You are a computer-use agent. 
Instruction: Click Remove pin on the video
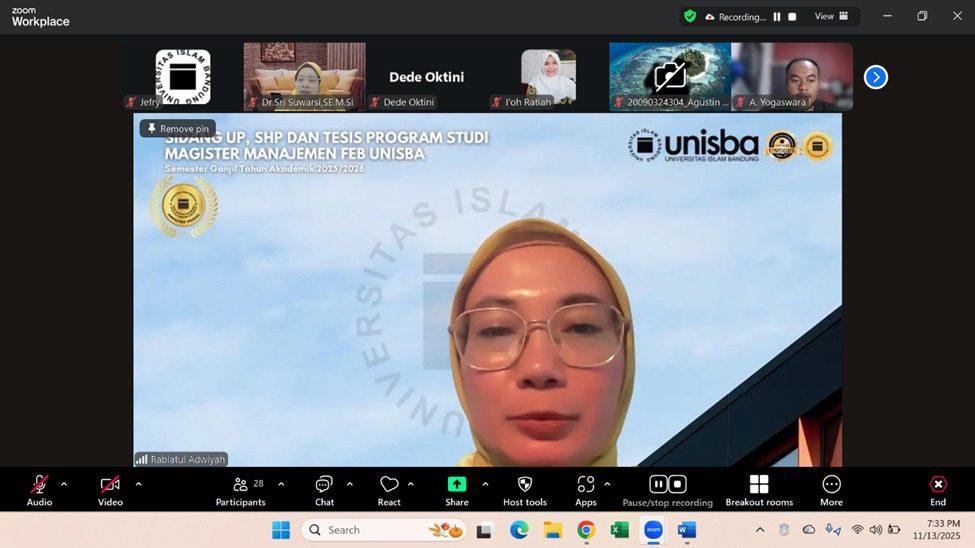[x=178, y=128]
